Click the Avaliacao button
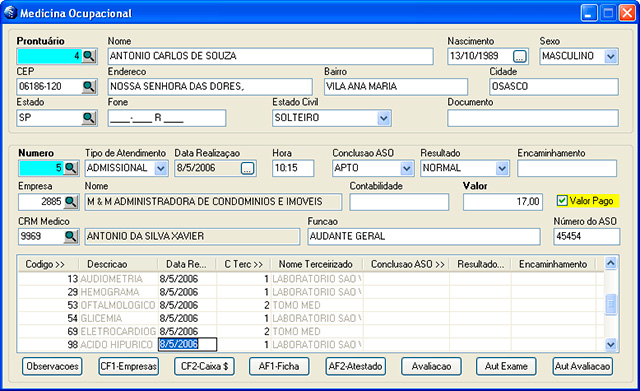The height and width of the screenshot is (391, 640). tap(431, 367)
